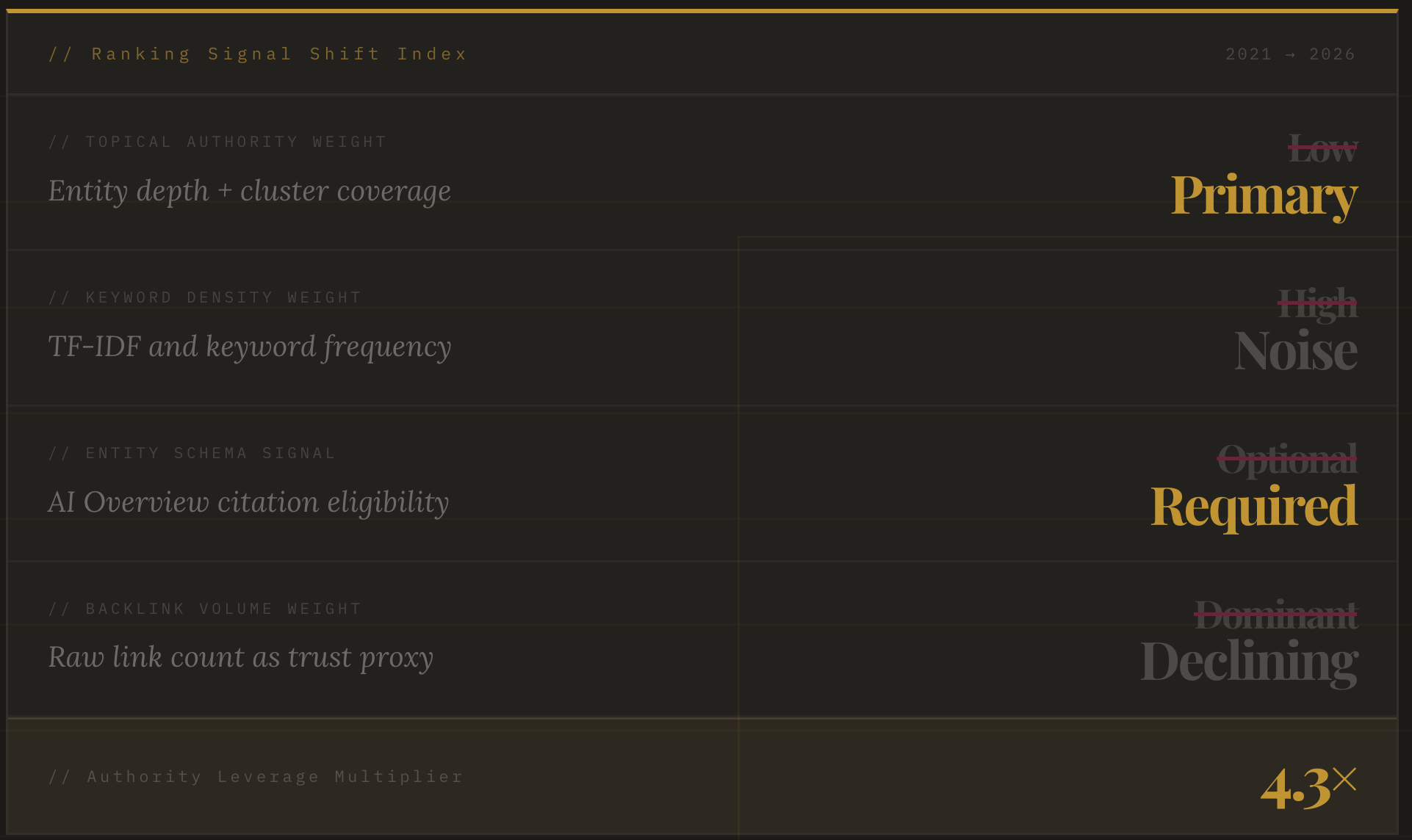Select Raw link count as trust proxy
Screen dimensions: 1412x840
240,657
